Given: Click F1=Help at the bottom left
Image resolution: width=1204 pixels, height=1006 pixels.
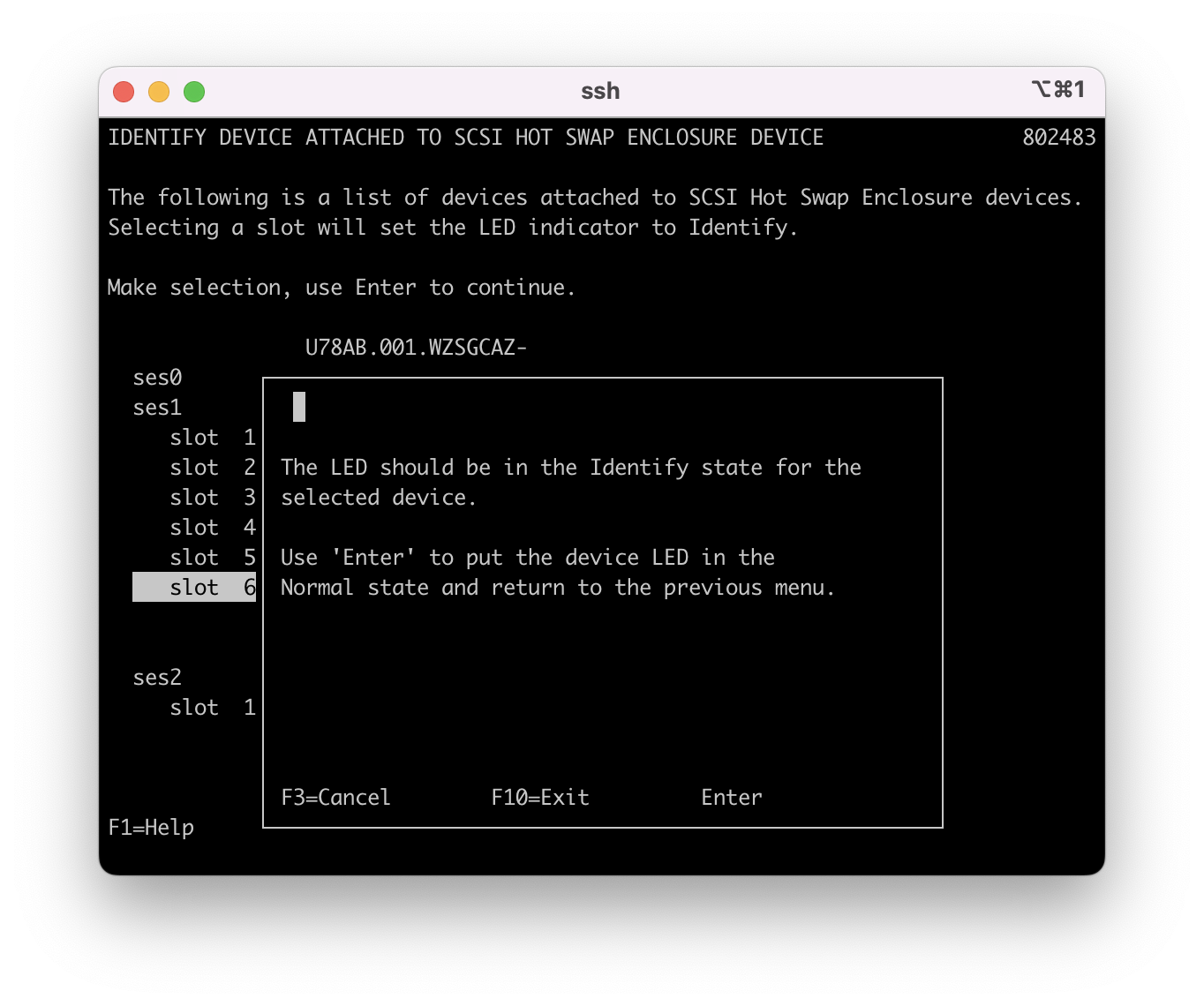Looking at the screenshot, I should click(151, 828).
